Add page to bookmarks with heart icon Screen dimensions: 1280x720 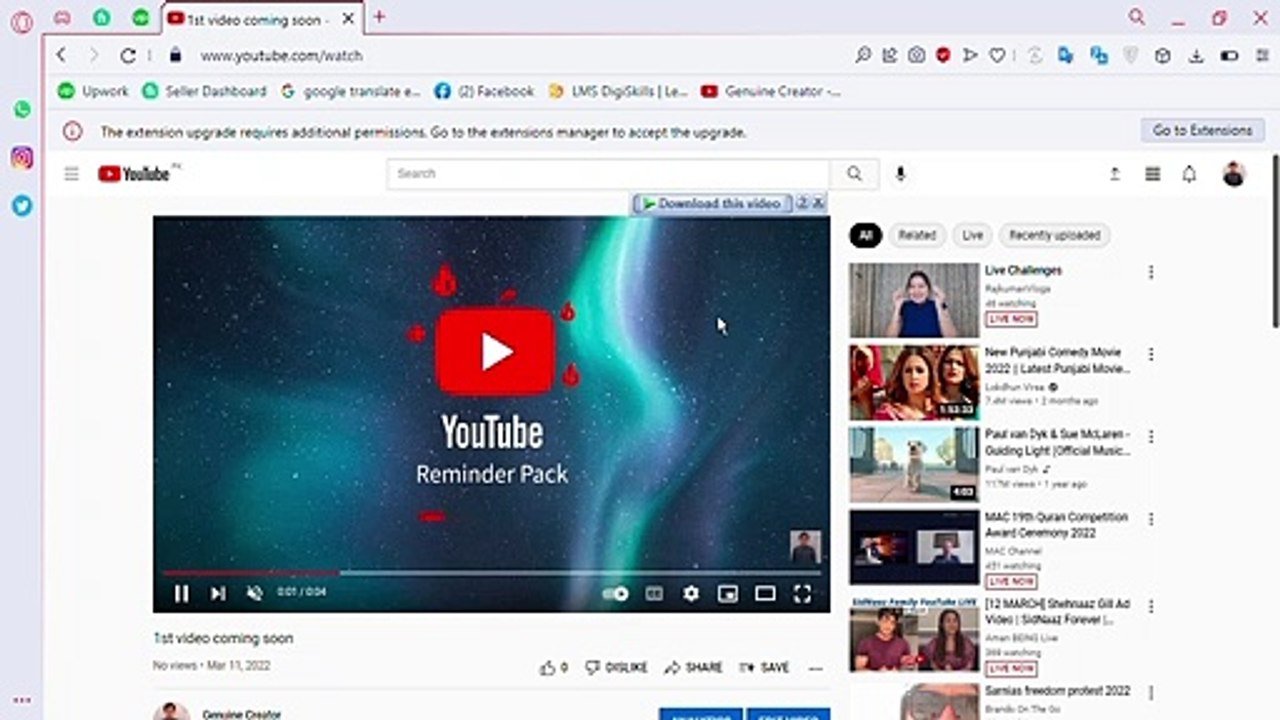pos(997,56)
